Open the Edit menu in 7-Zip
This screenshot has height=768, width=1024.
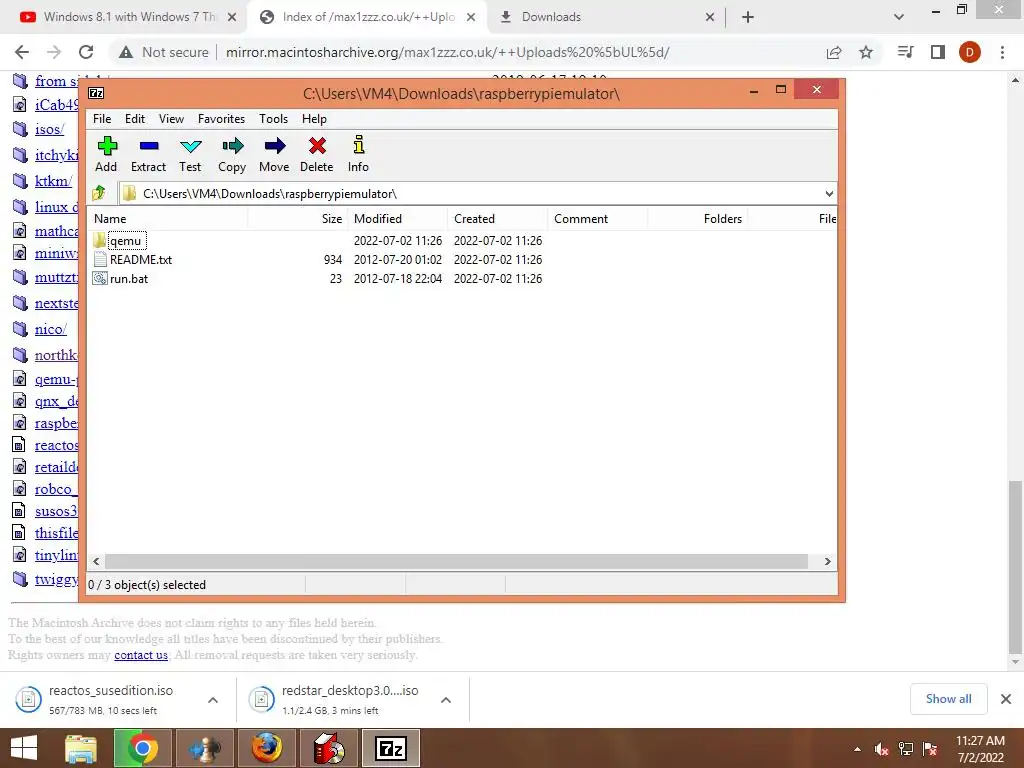135,119
